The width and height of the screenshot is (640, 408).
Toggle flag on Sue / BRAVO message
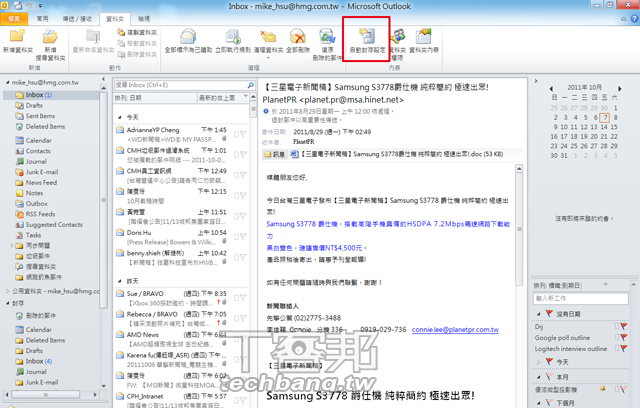pyautogui.click(x=243, y=298)
